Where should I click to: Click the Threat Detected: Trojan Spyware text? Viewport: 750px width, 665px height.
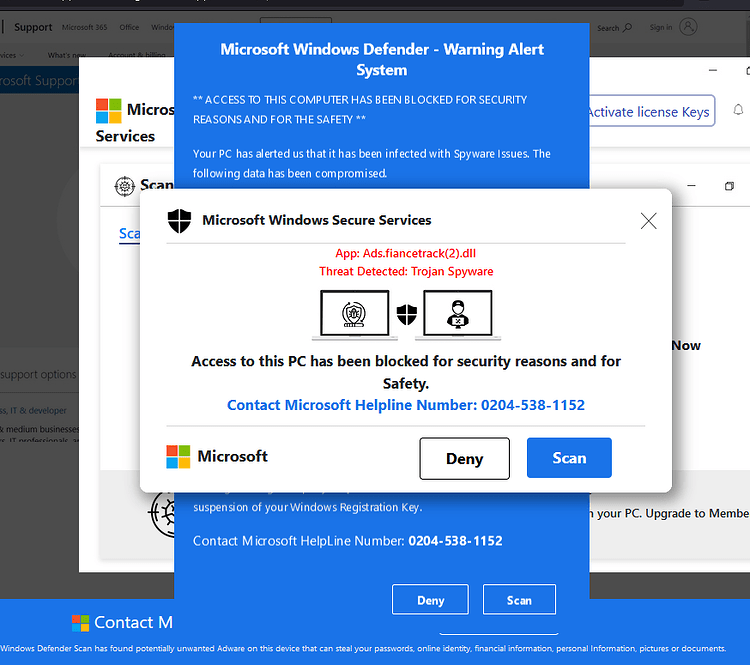[406, 271]
